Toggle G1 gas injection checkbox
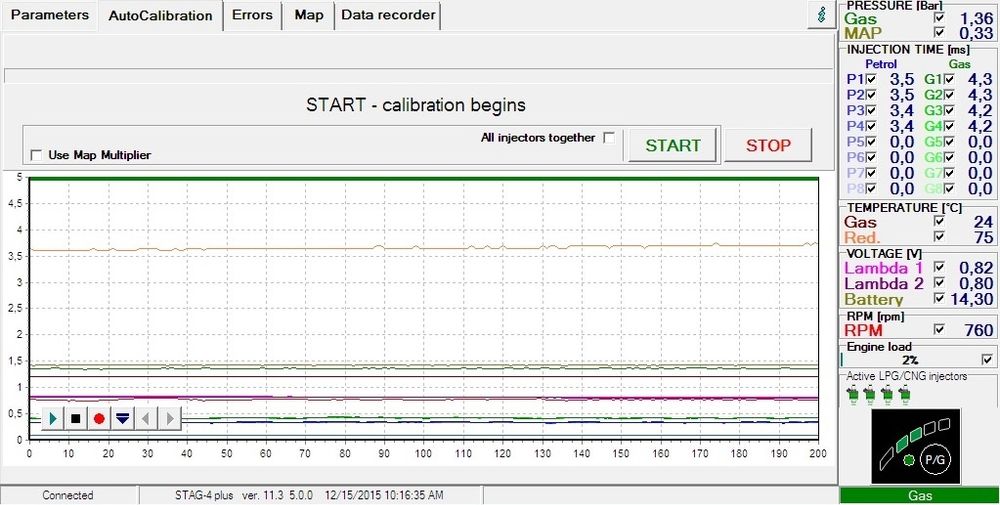The width and height of the screenshot is (1000, 505). tap(950, 80)
